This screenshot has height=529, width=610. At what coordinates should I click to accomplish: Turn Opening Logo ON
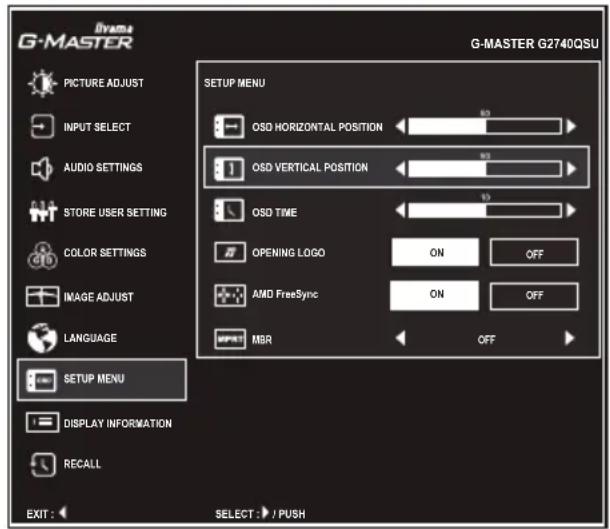[435, 252]
